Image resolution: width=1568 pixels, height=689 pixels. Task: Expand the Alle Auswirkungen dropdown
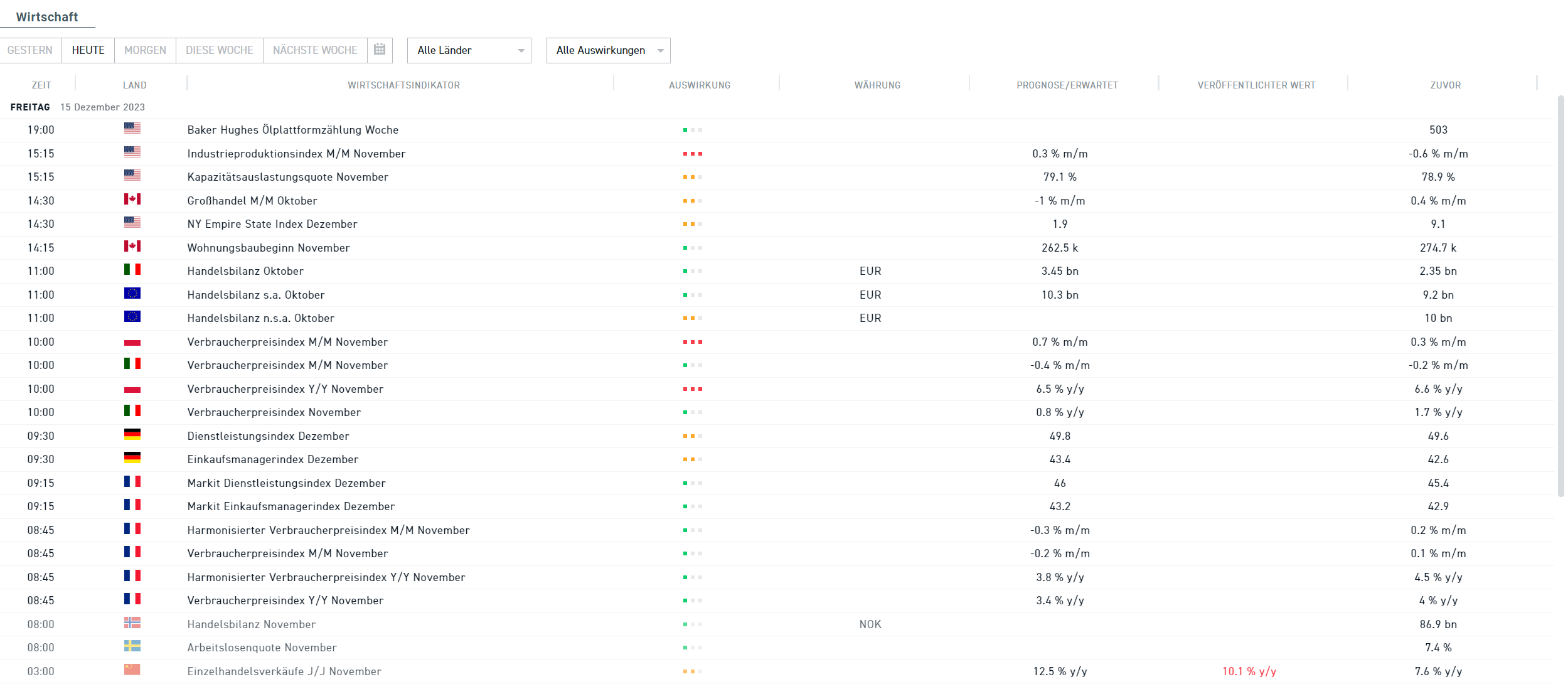(x=600, y=50)
